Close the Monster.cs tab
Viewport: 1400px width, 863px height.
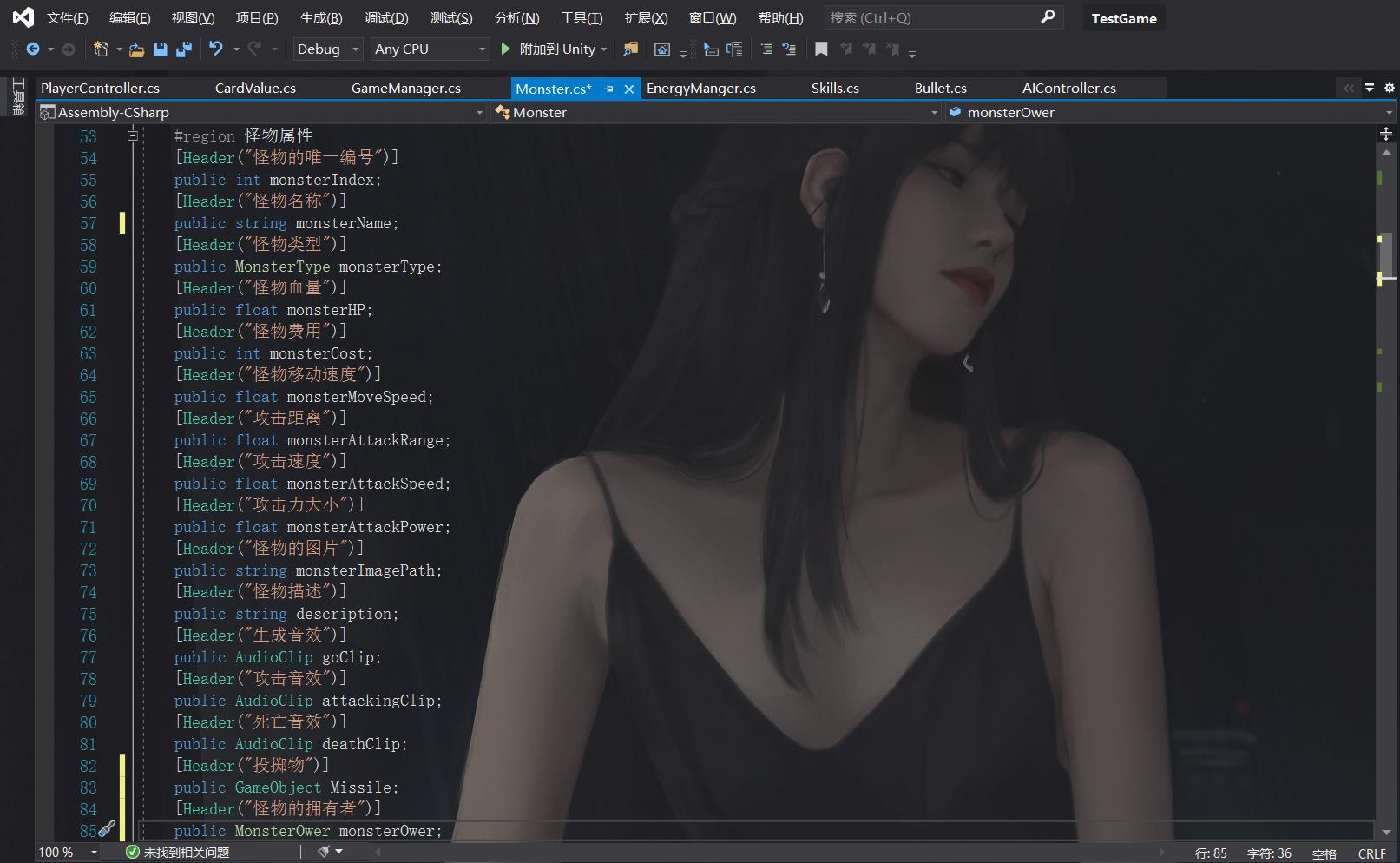pyautogui.click(x=629, y=89)
